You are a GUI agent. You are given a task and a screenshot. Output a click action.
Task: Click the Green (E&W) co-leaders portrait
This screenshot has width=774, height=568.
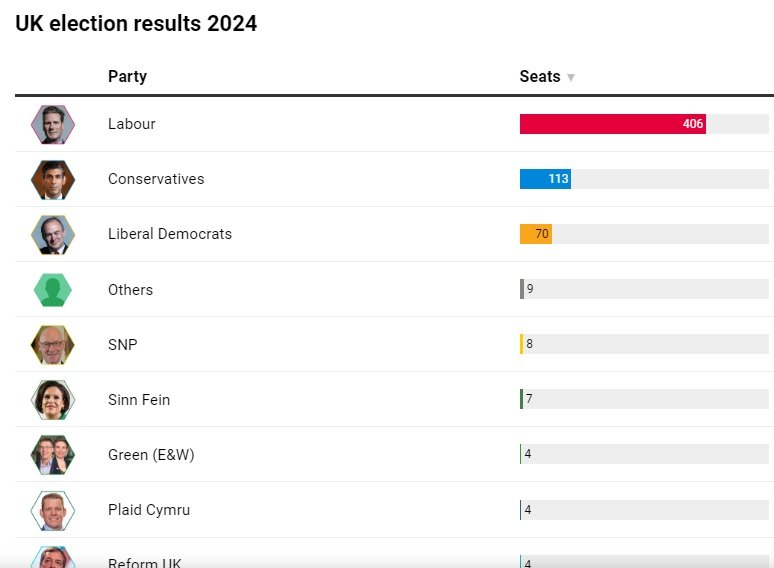click(52, 455)
